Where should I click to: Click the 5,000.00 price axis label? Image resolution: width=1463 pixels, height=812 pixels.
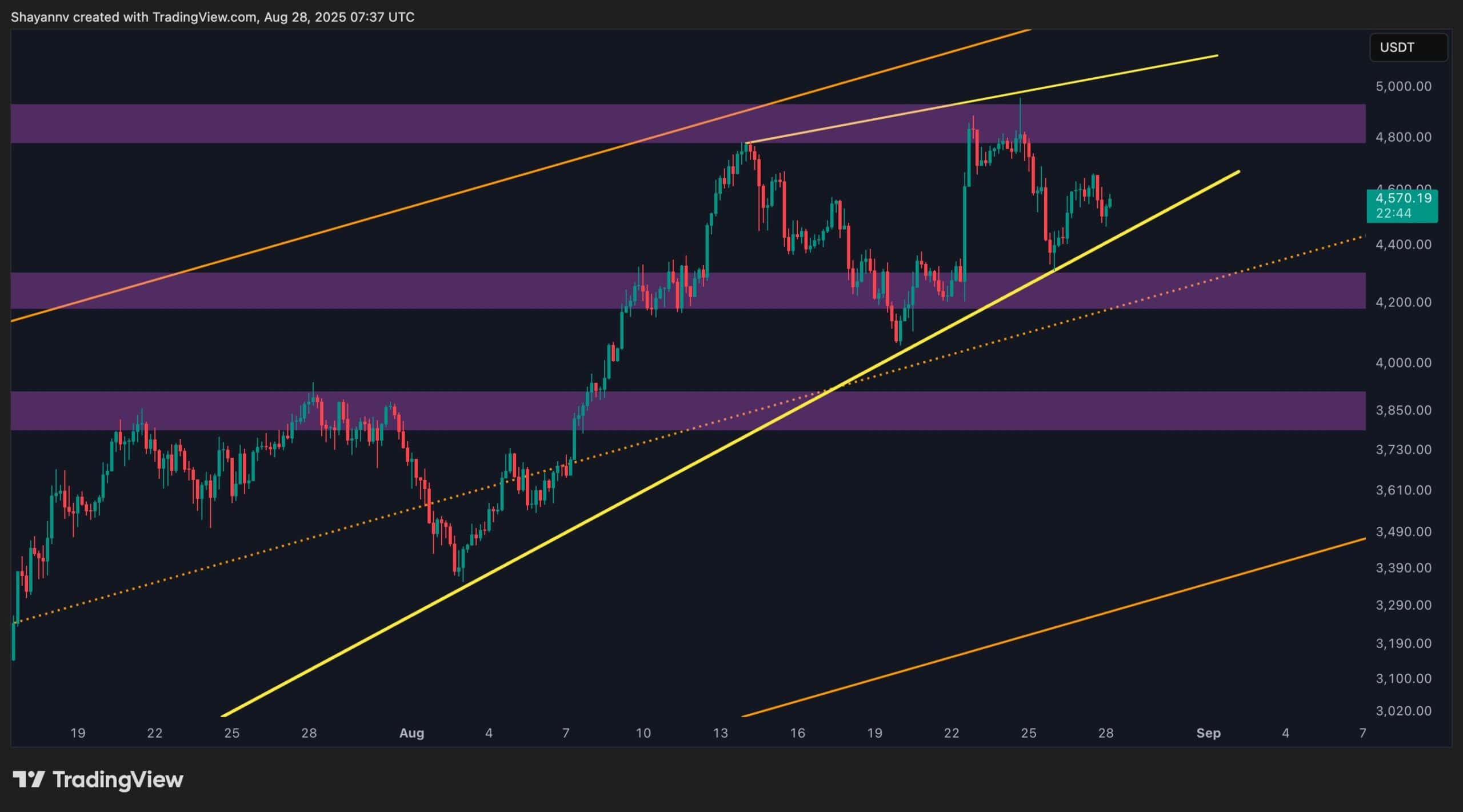pos(1403,86)
